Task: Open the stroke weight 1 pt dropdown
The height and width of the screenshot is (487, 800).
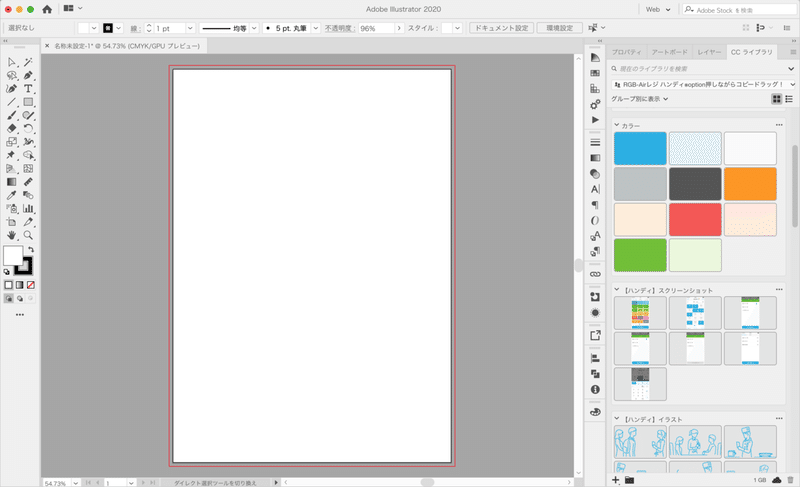Action: [x=190, y=28]
